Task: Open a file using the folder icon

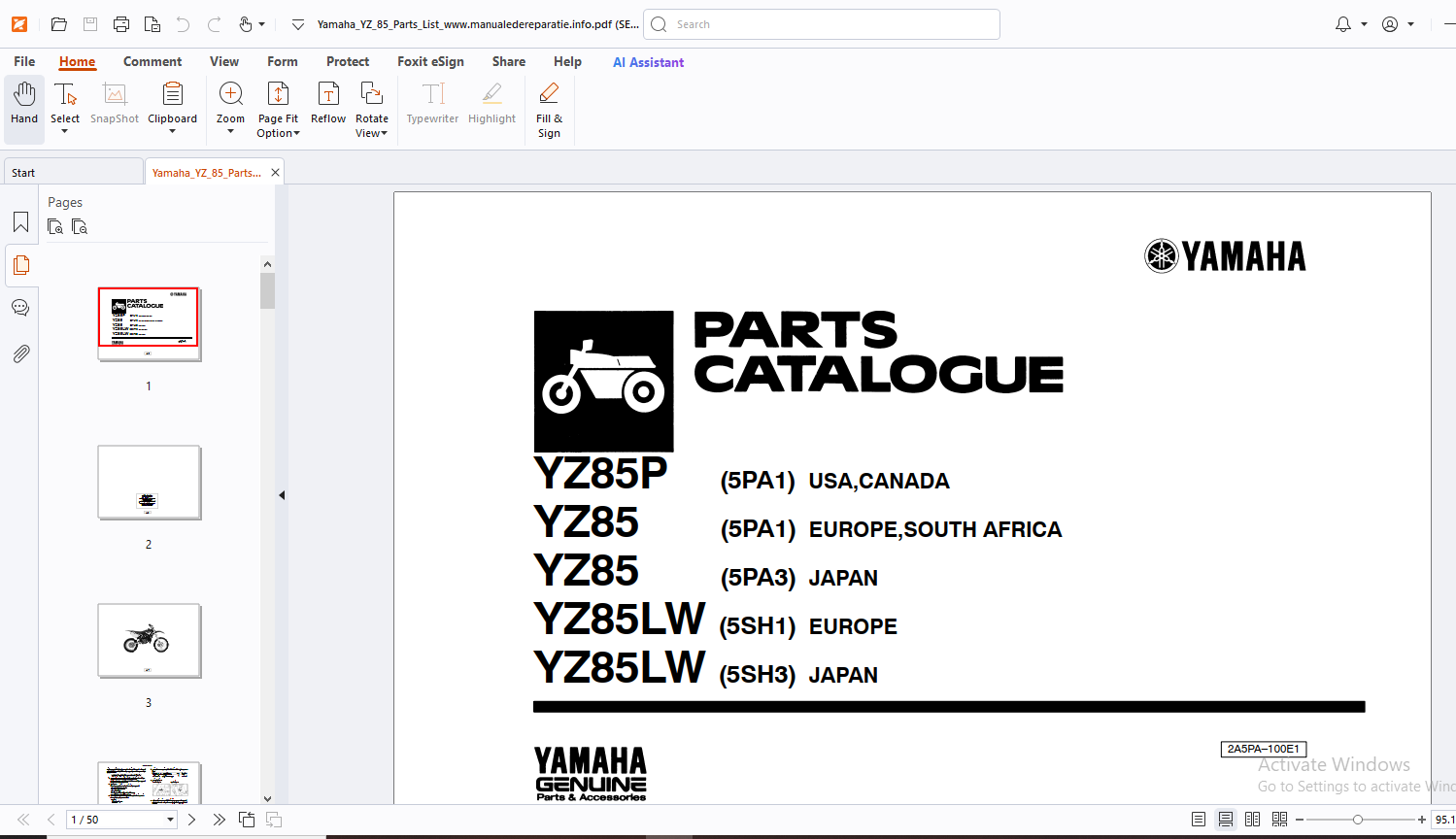Action: [x=58, y=24]
